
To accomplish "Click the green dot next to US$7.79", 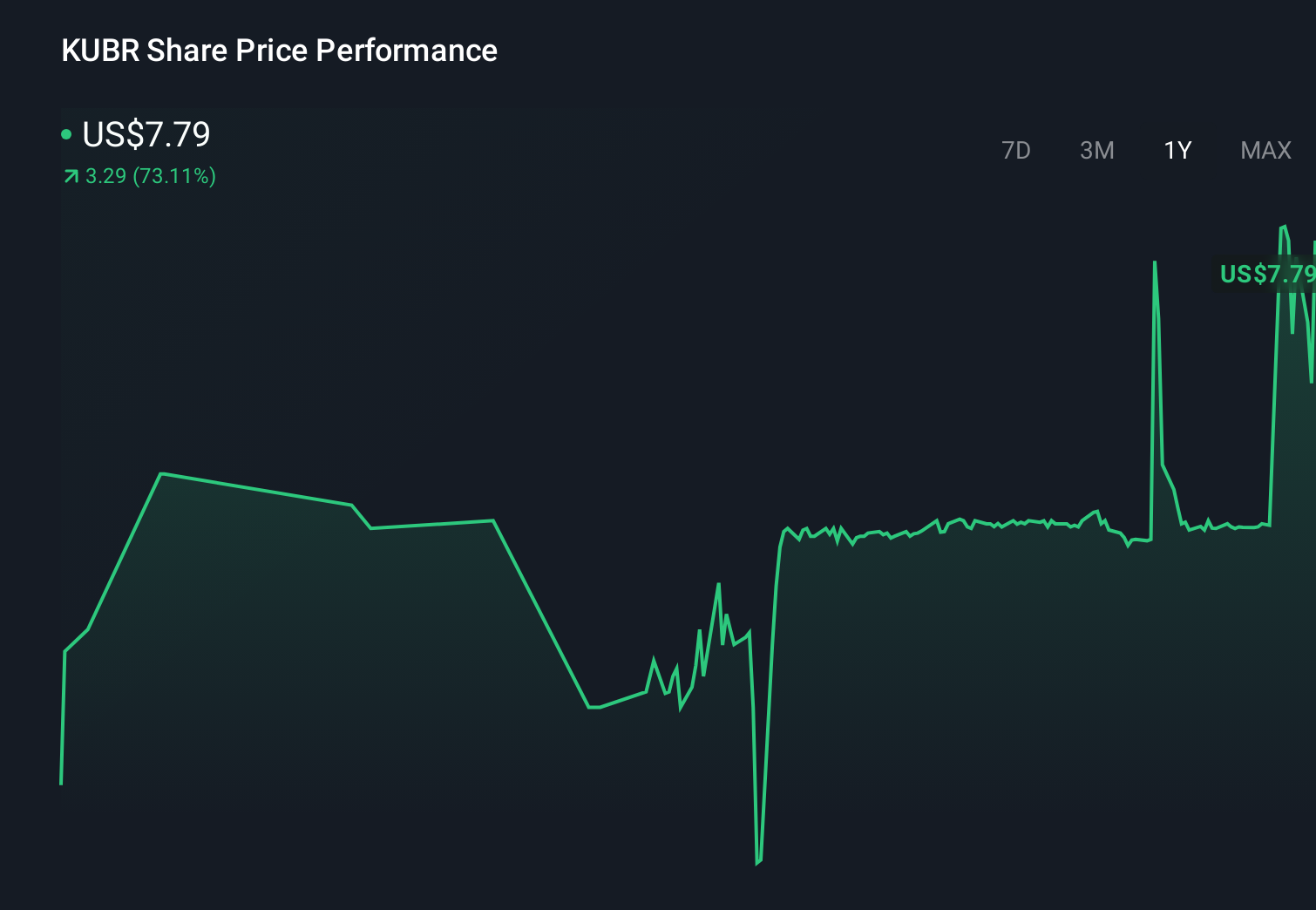I will tap(66, 132).
